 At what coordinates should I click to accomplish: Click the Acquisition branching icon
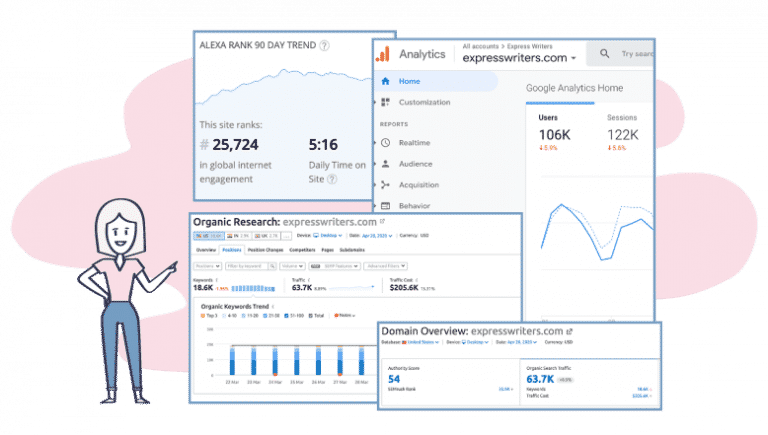pos(385,185)
